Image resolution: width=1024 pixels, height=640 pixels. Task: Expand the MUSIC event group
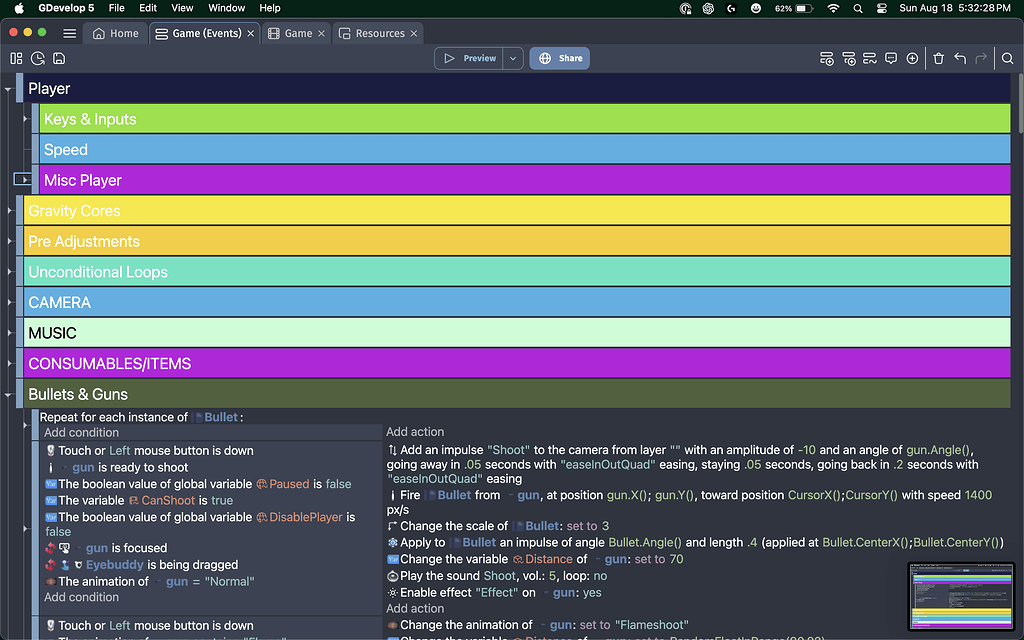8,332
